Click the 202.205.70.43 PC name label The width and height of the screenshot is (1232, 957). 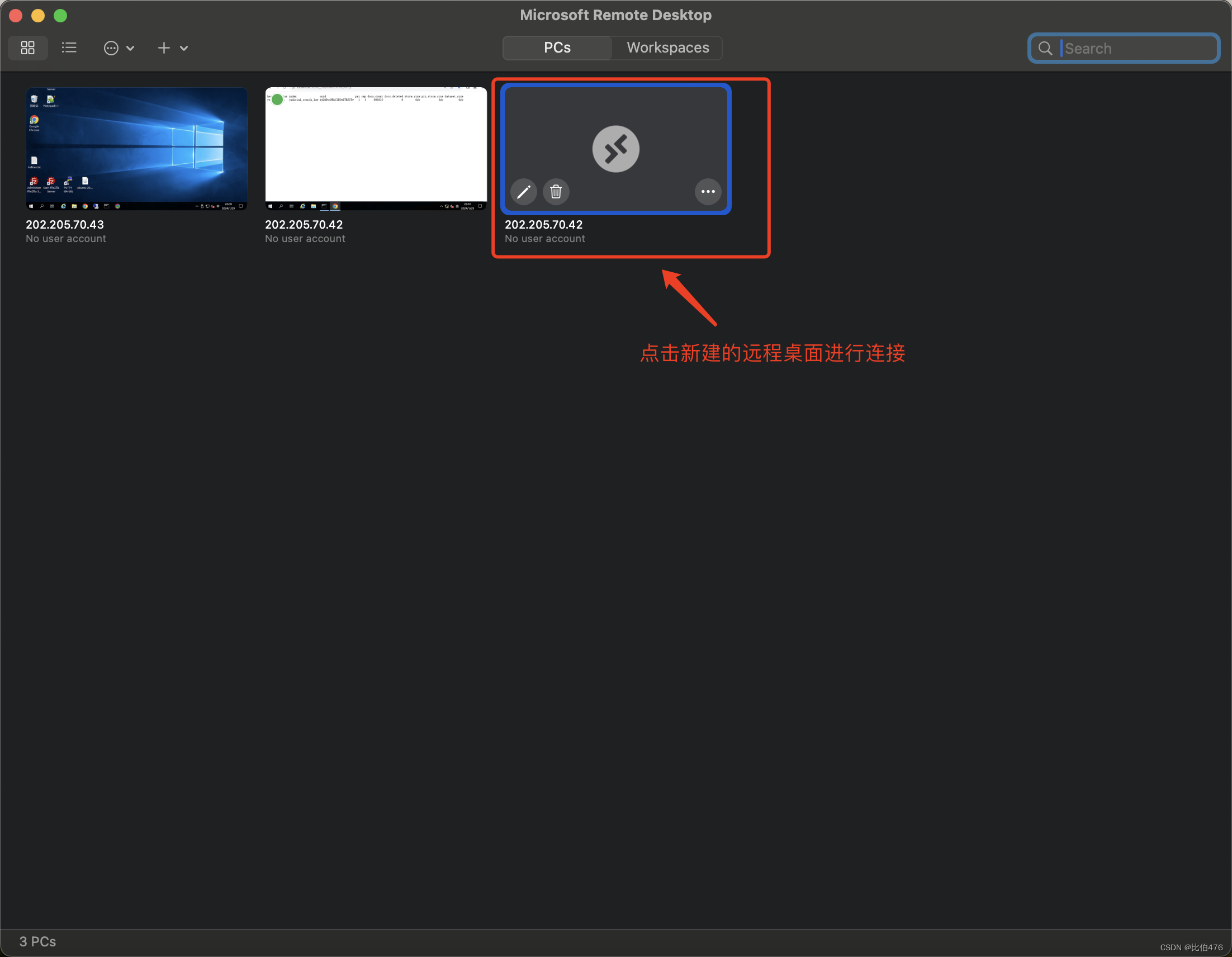point(65,225)
